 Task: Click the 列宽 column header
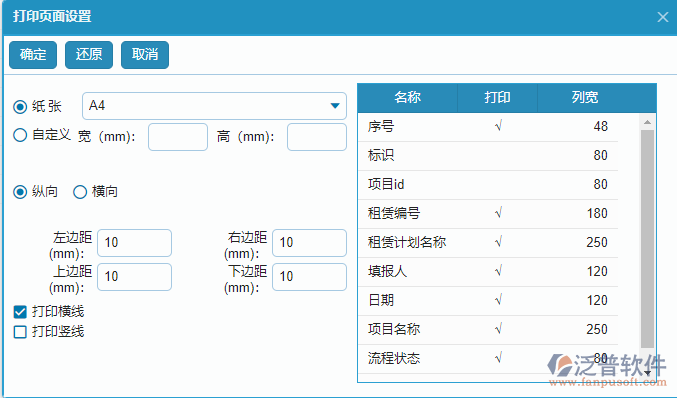(x=585, y=98)
